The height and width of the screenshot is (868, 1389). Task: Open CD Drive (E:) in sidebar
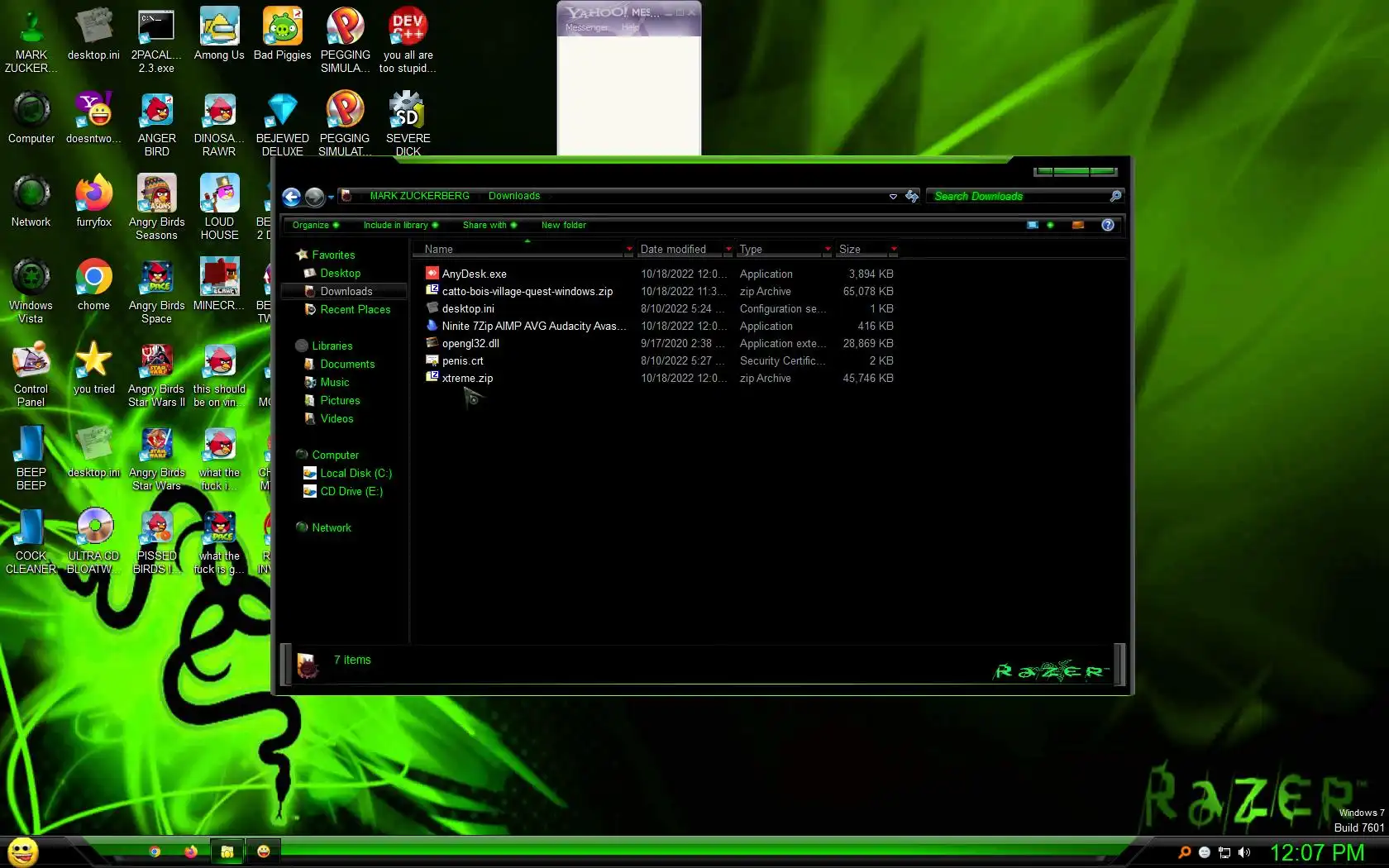pos(351,491)
